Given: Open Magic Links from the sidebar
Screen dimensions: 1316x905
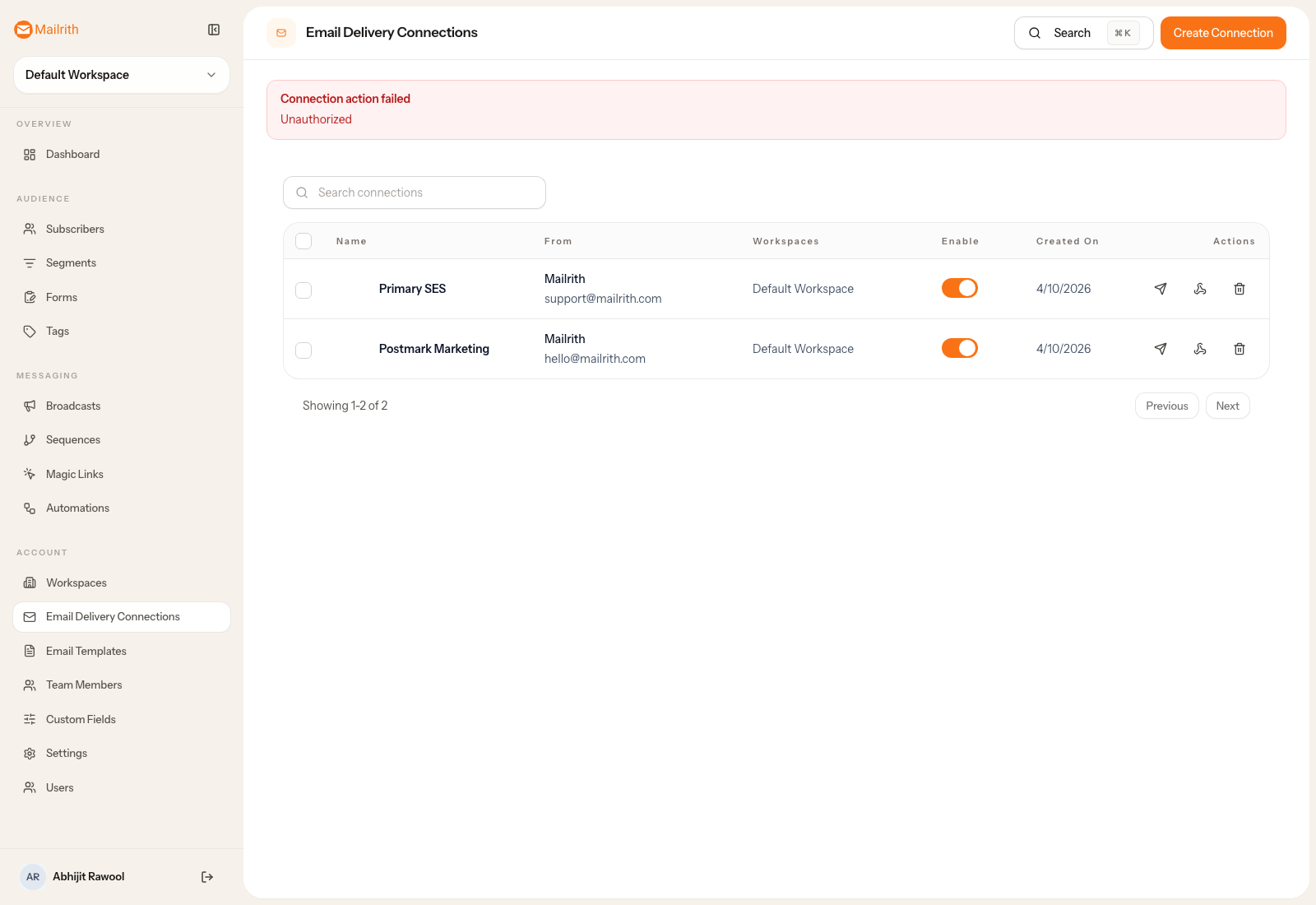Looking at the screenshot, I should 74,474.
